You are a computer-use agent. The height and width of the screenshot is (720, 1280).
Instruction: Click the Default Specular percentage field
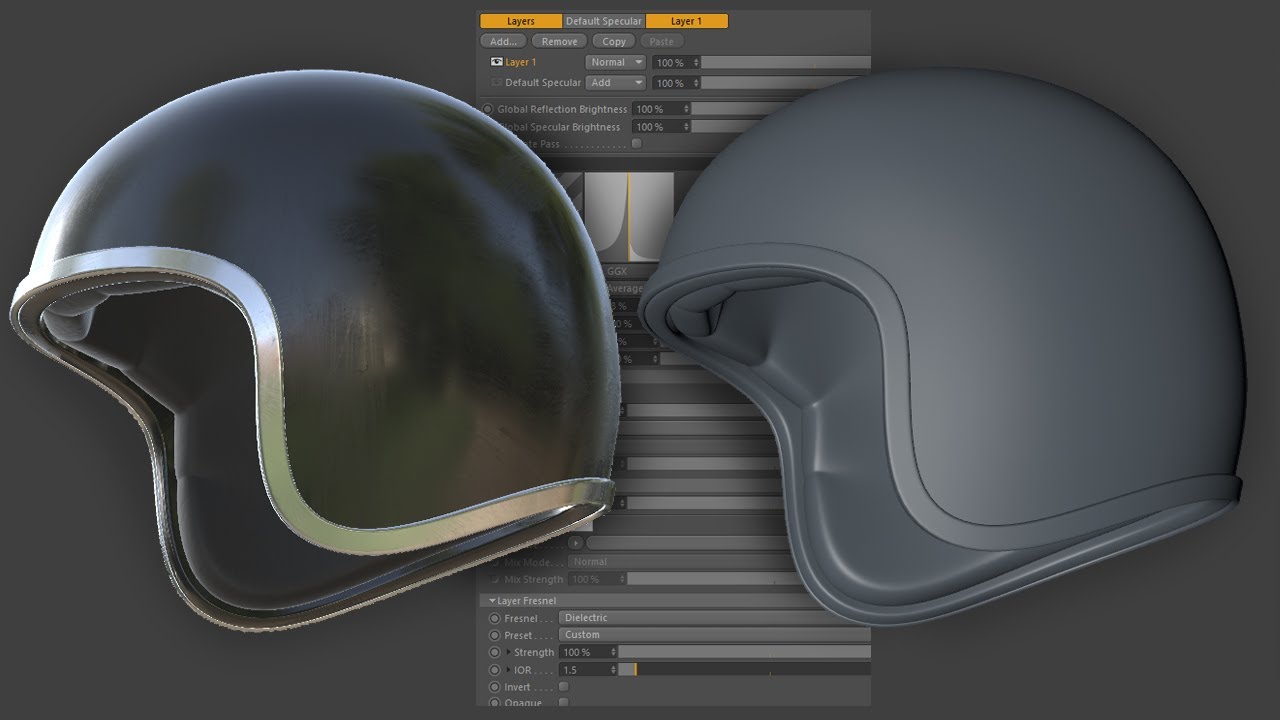(x=676, y=82)
